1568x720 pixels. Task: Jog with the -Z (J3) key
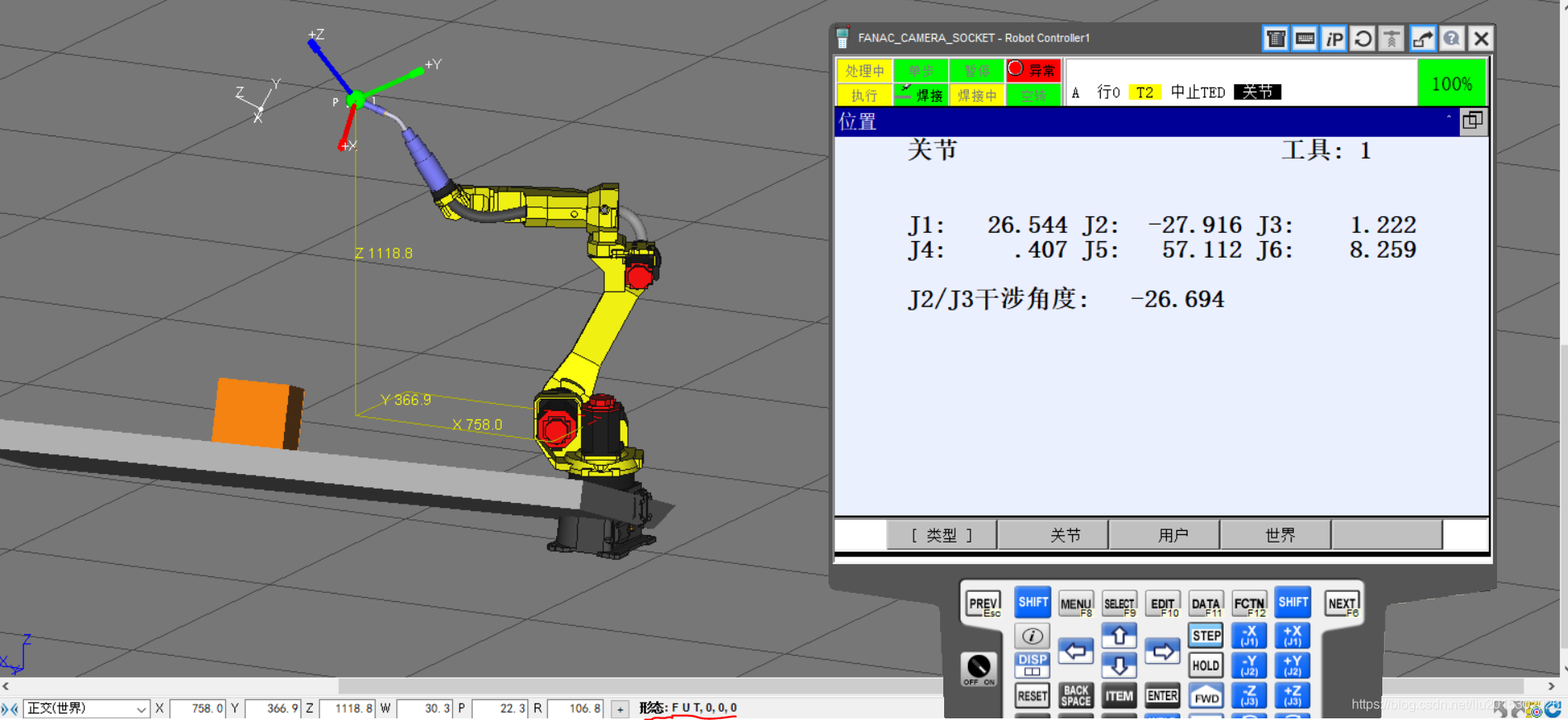point(1249,696)
